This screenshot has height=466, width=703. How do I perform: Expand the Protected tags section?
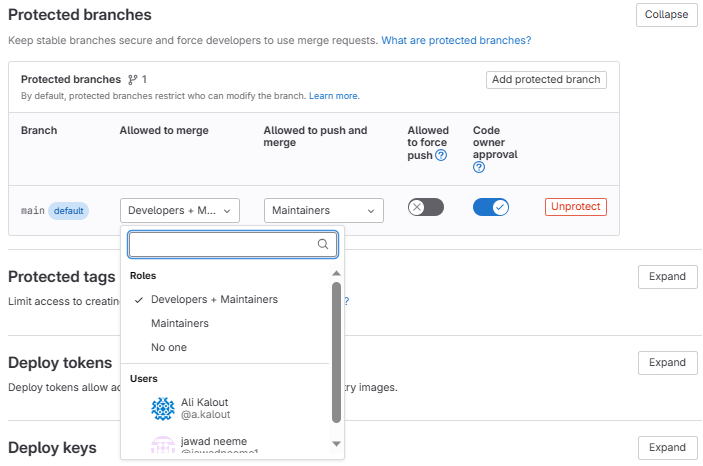click(x=667, y=277)
